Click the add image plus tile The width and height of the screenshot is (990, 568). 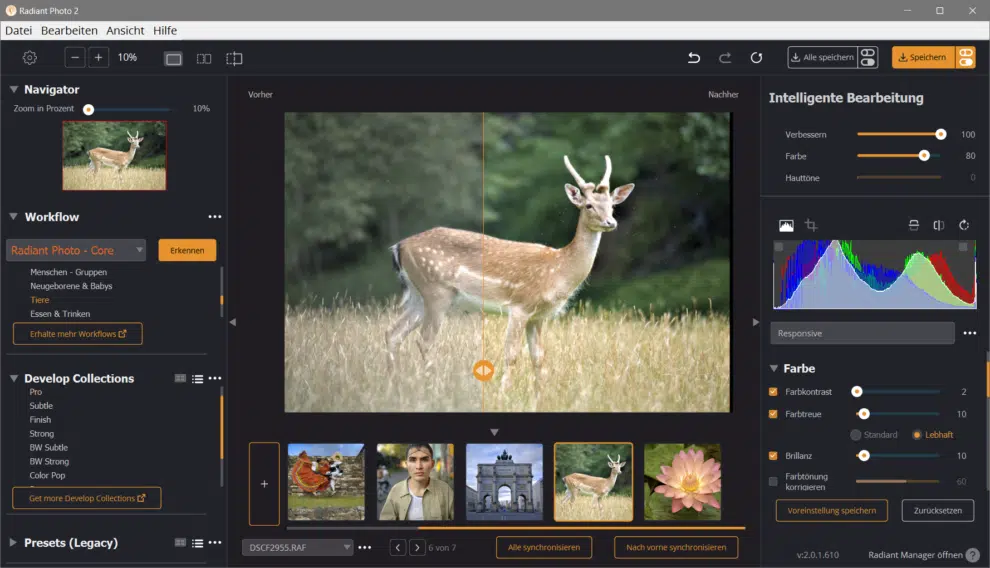click(x=264, y=484)
